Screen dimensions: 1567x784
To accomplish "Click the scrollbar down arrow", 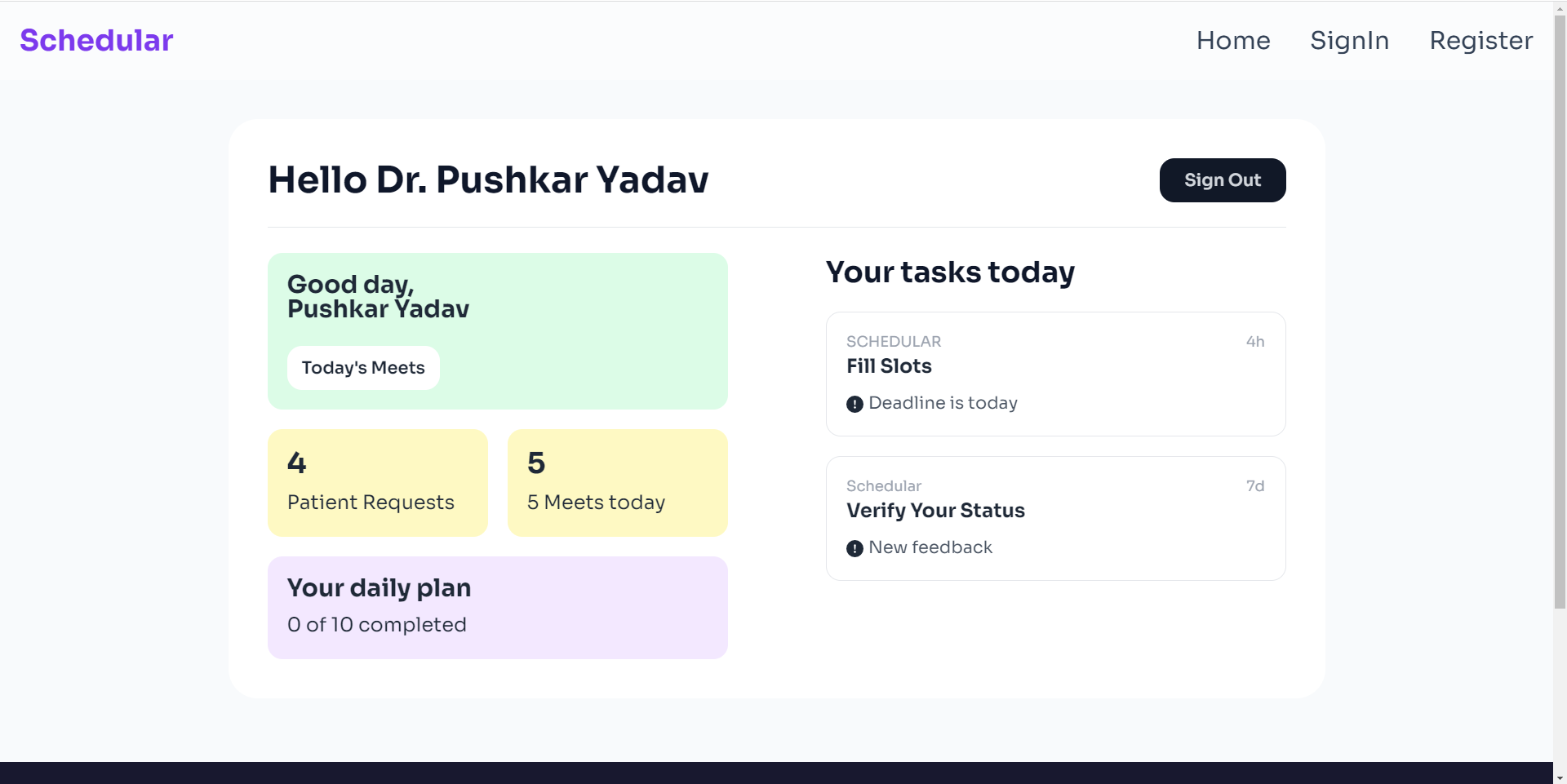I will pyautogui.click(x=1560, y=777).
